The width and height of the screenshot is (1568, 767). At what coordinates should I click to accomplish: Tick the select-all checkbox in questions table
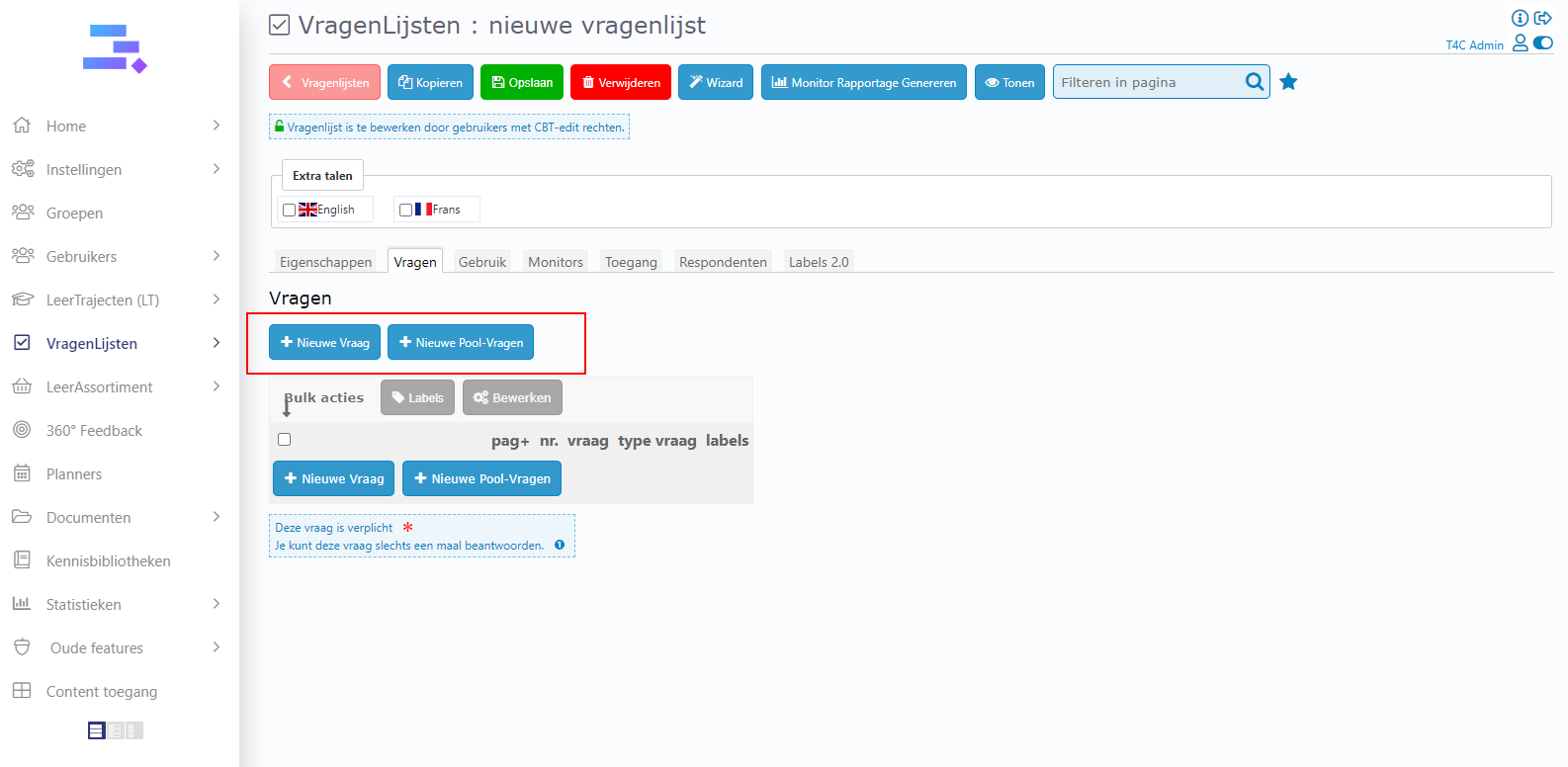(285, 440)
